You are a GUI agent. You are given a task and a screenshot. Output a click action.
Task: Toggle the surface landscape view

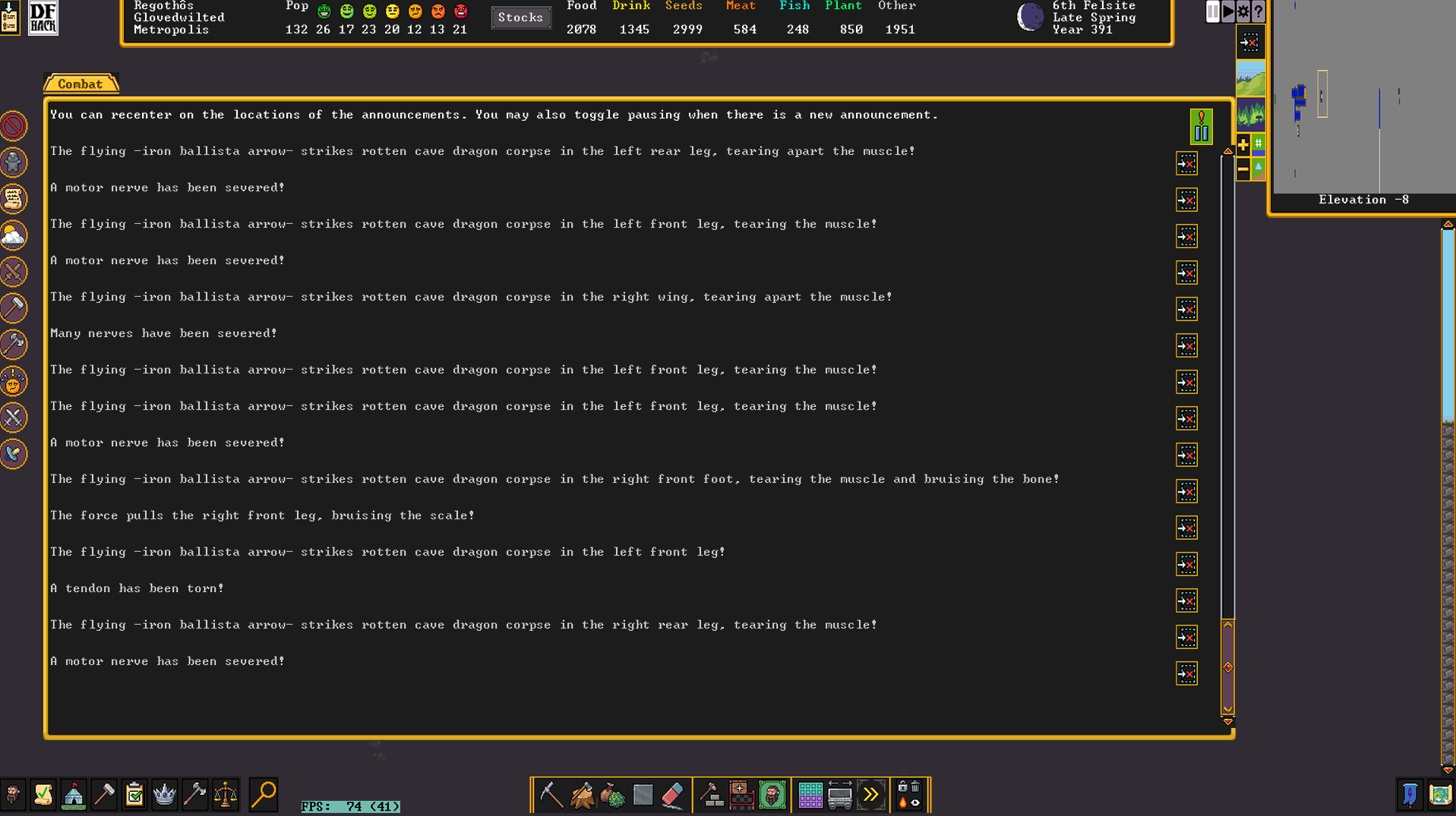(1250, 79)
